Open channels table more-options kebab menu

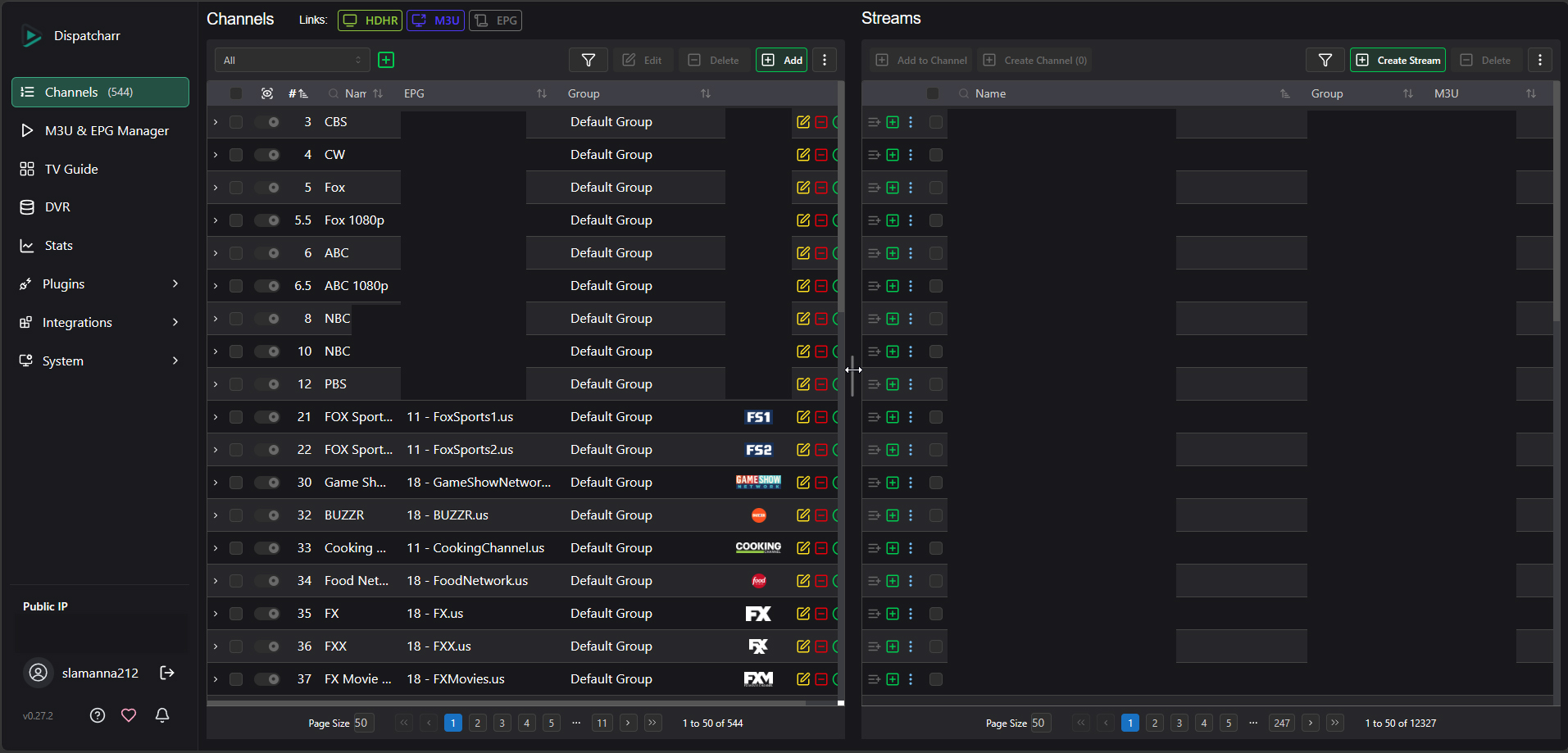pos(825,60)
